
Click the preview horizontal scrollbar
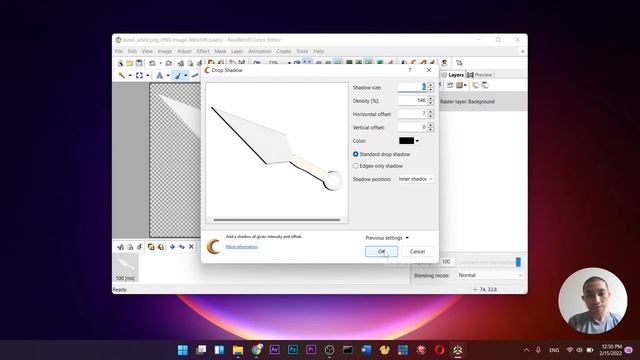(277, 220)
